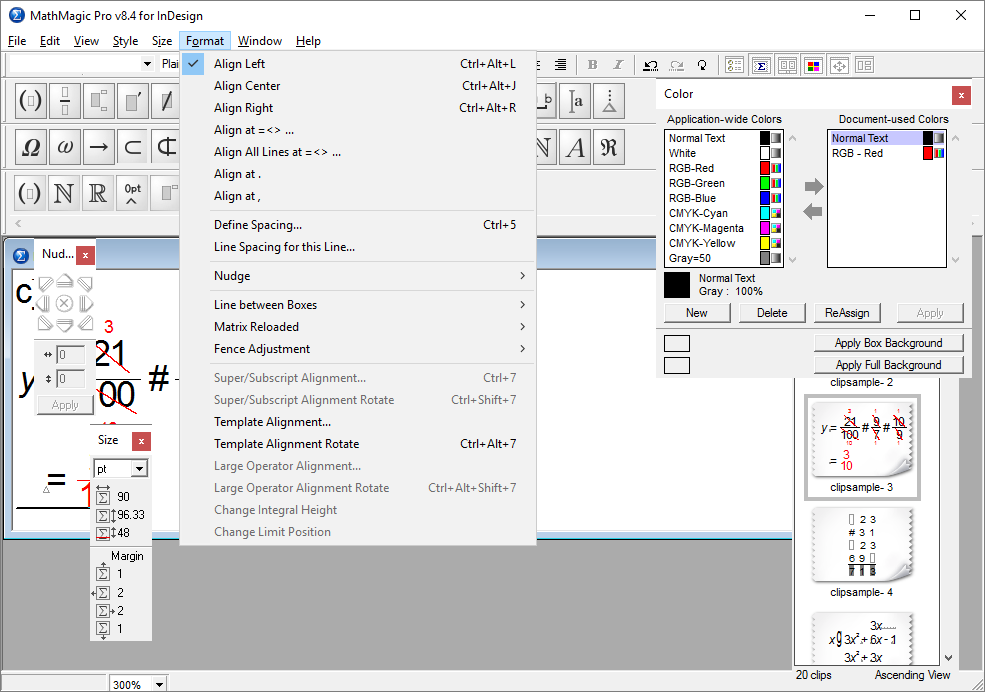This screenshot has height=692, width=985.
Task: Click the horizontal nudge value field
Action: [70, 355]
